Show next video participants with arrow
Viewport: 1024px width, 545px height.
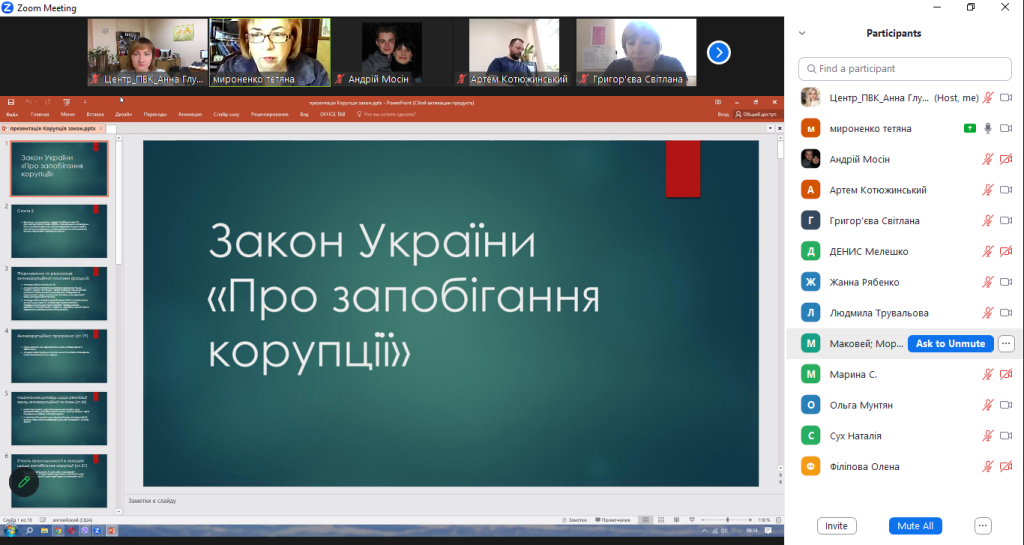[718, 52]
